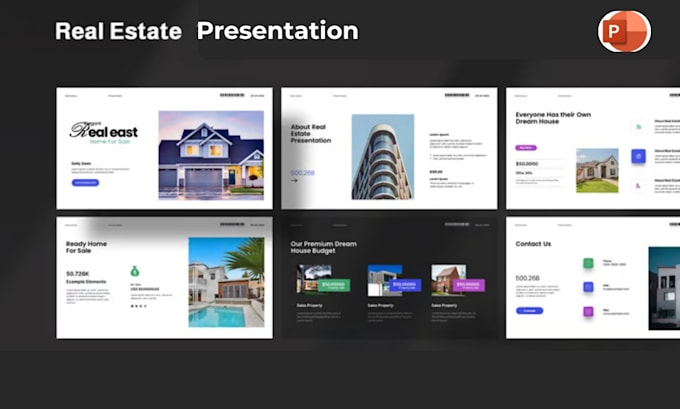This screenshot has height=409, width=680.
Task: Click the blue square icon on Dream House slide
Action: click(638, 156)
